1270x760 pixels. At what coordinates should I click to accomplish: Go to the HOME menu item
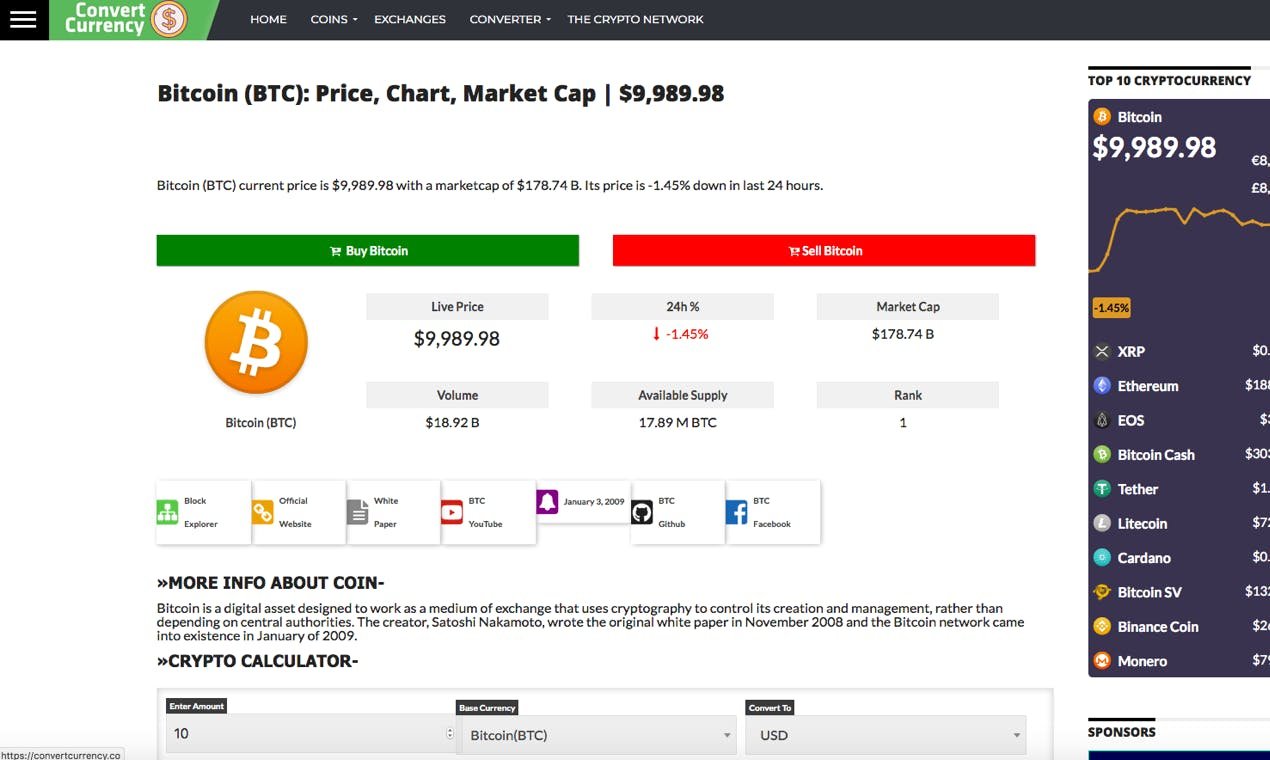tap(268, 19)
